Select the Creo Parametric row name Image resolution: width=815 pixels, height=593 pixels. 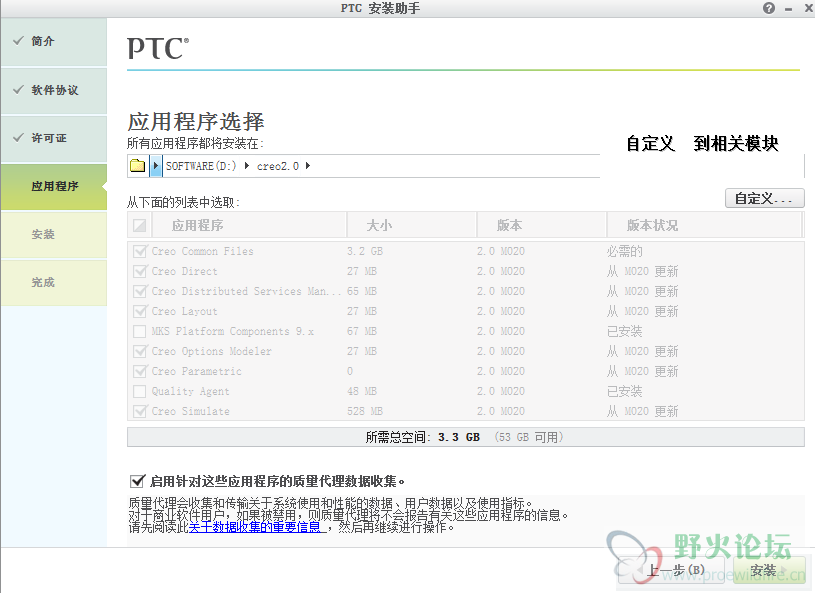[x=196, y=372]
